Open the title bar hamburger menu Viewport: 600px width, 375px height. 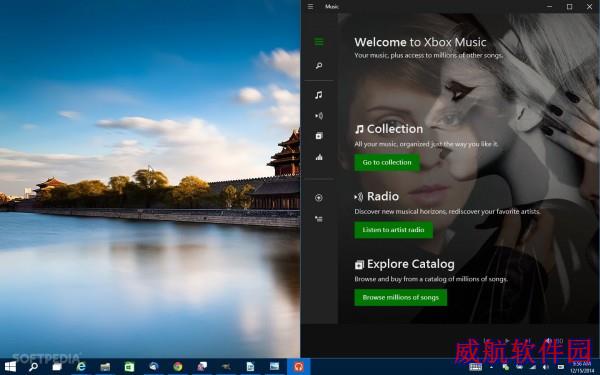click(x=310, y=7)
